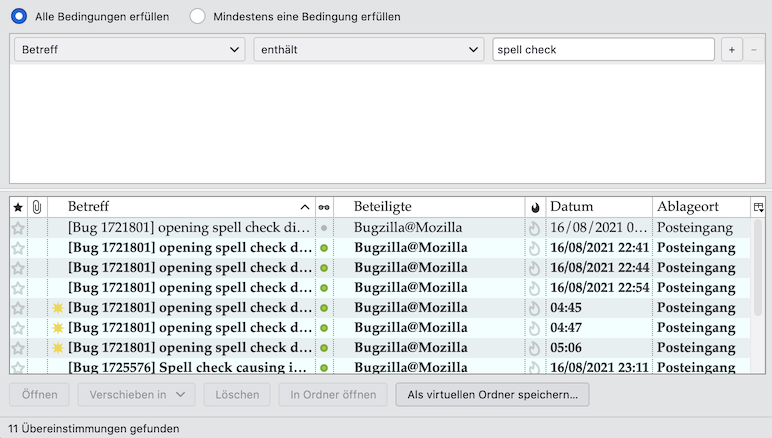
Task: Sort by the Beteiligte column header
Action: pyautogui.click(x=430, y=207)
